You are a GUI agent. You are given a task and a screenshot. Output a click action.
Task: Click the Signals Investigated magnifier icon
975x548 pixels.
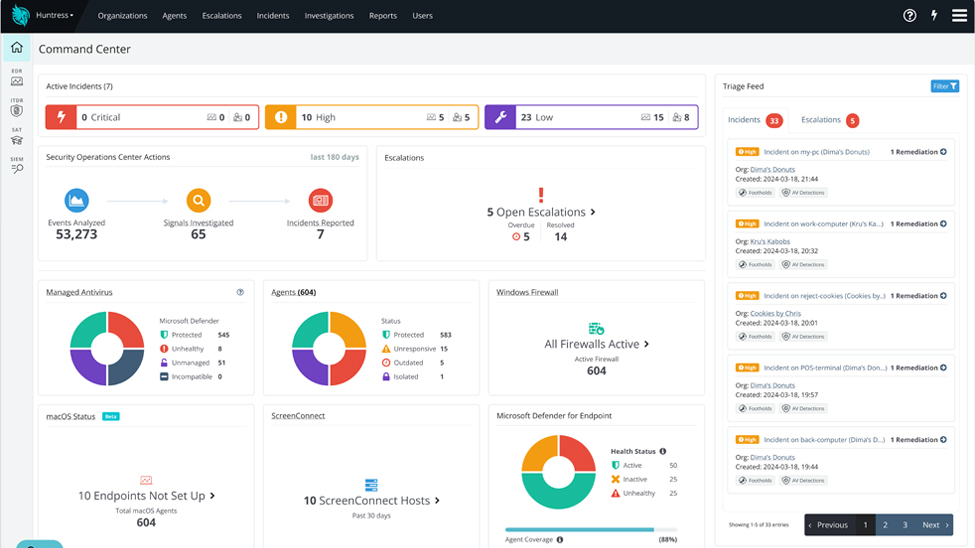pos(198,200)
